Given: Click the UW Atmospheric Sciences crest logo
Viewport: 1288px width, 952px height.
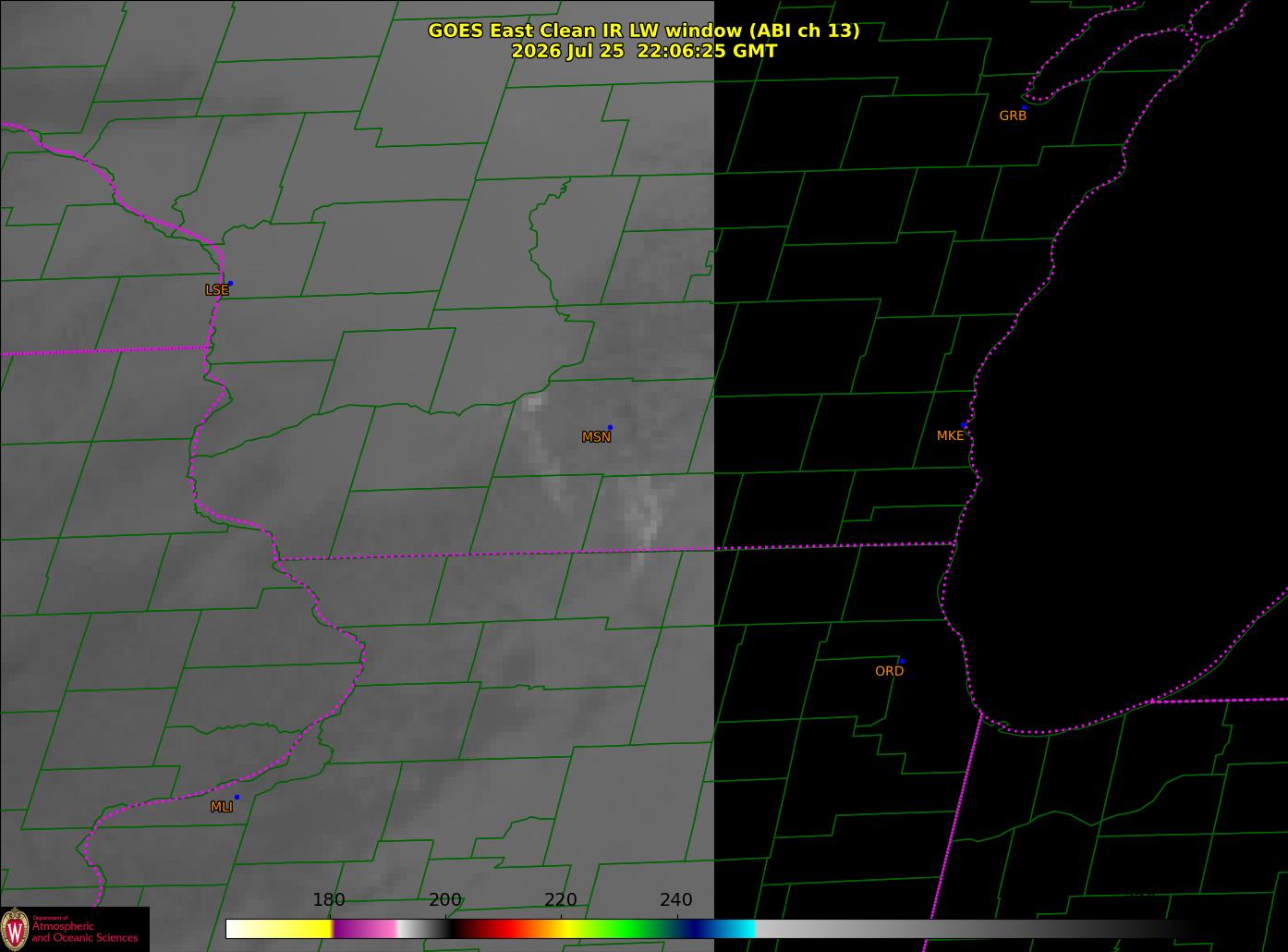Looking at the screenshot, I should click(x=14, y=928).
